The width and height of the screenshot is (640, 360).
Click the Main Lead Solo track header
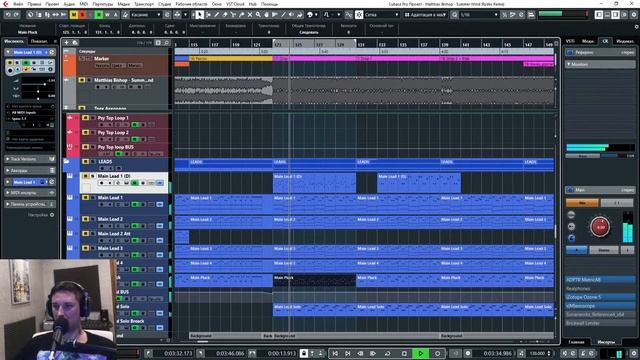coord(142,310)
